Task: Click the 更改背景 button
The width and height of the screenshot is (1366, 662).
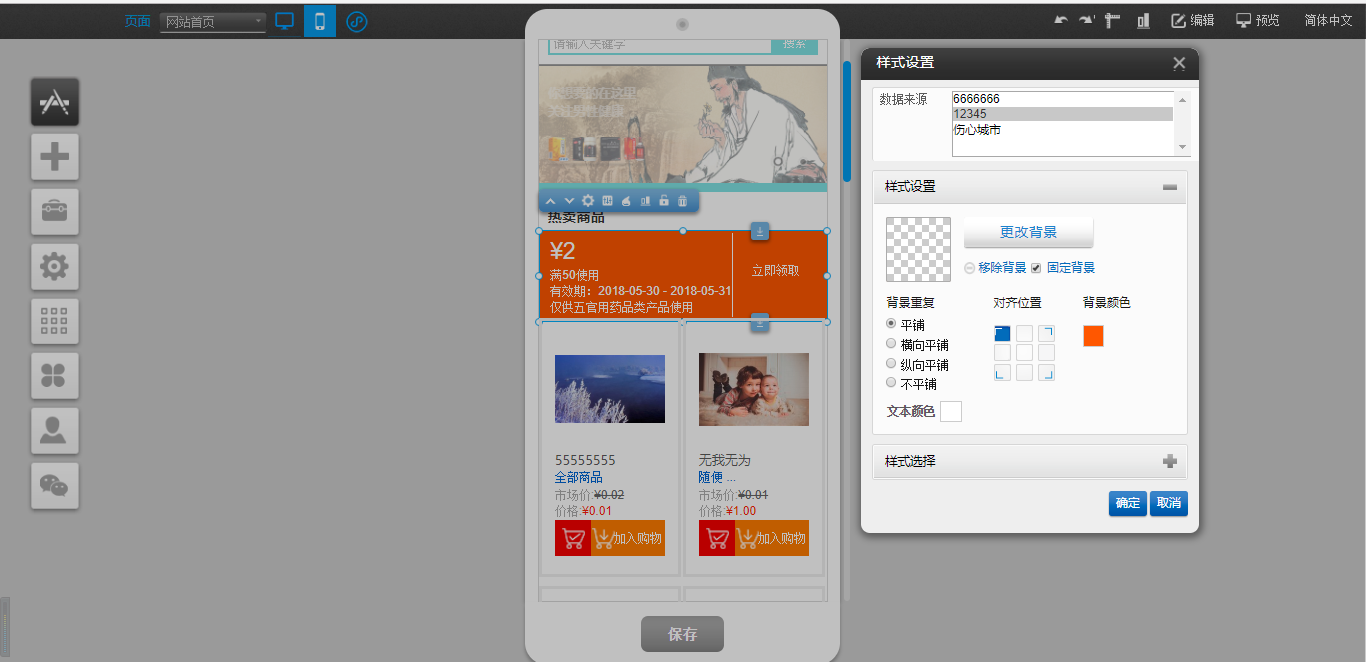Action: point(1028,232)
